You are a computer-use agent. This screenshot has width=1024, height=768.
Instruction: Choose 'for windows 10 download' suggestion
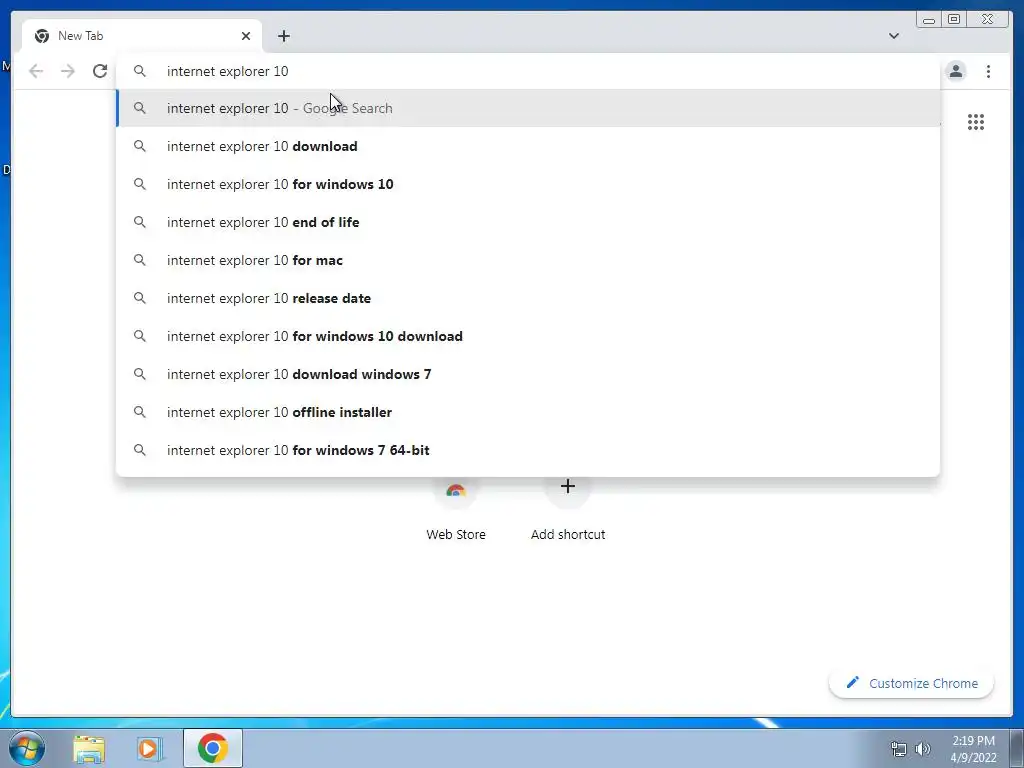click(x=528, y=336)
